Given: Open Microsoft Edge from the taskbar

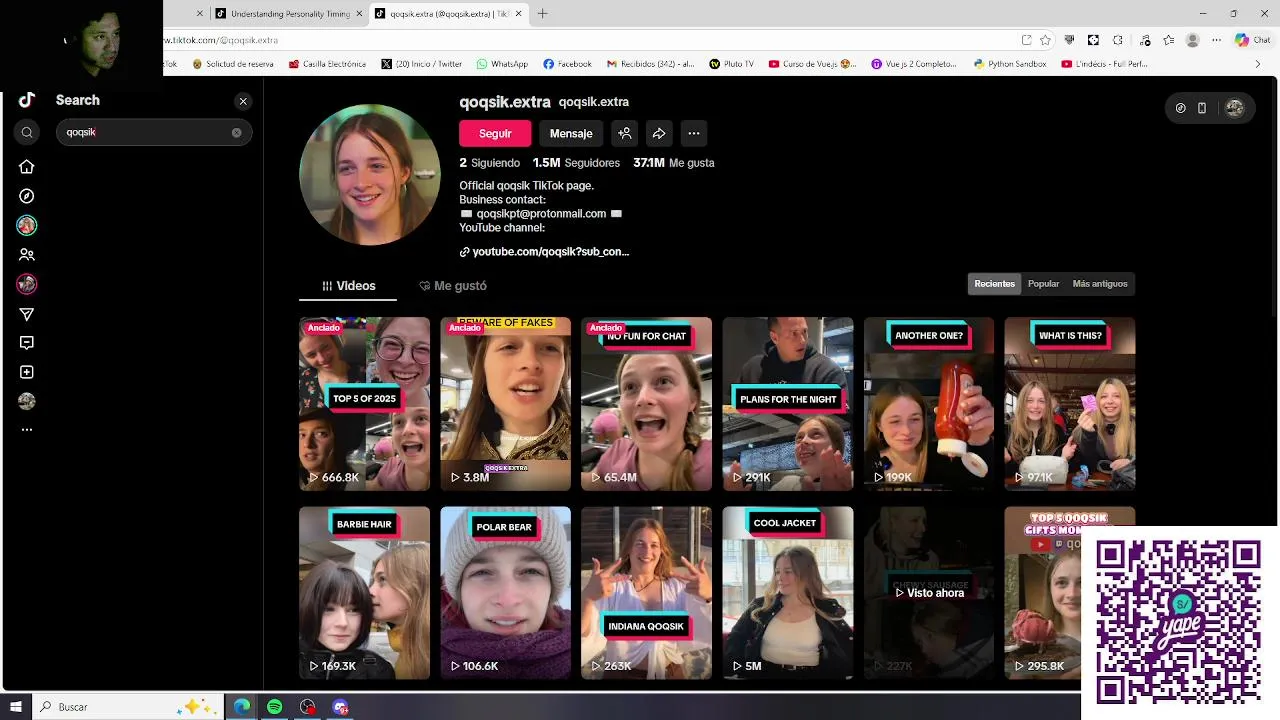Looking at the screenshot, I should pyautogui.click(x=242, y=707).
